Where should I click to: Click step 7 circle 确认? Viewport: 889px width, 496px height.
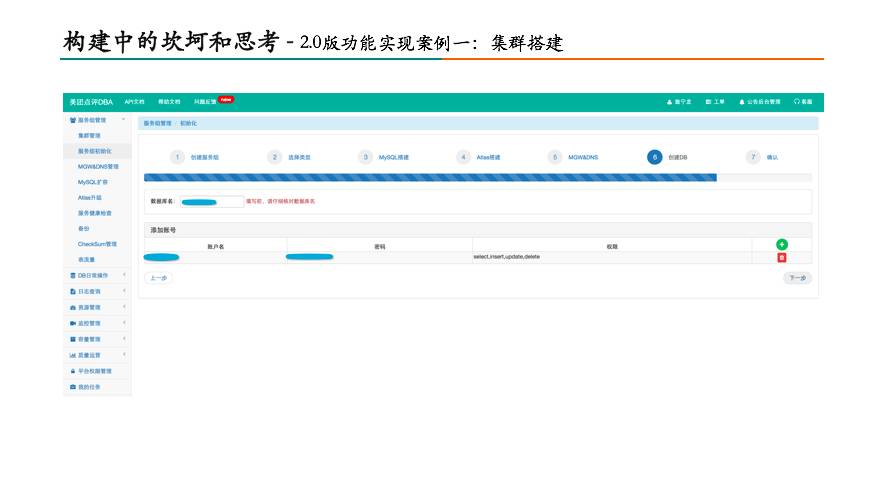[x=753, y=157]
